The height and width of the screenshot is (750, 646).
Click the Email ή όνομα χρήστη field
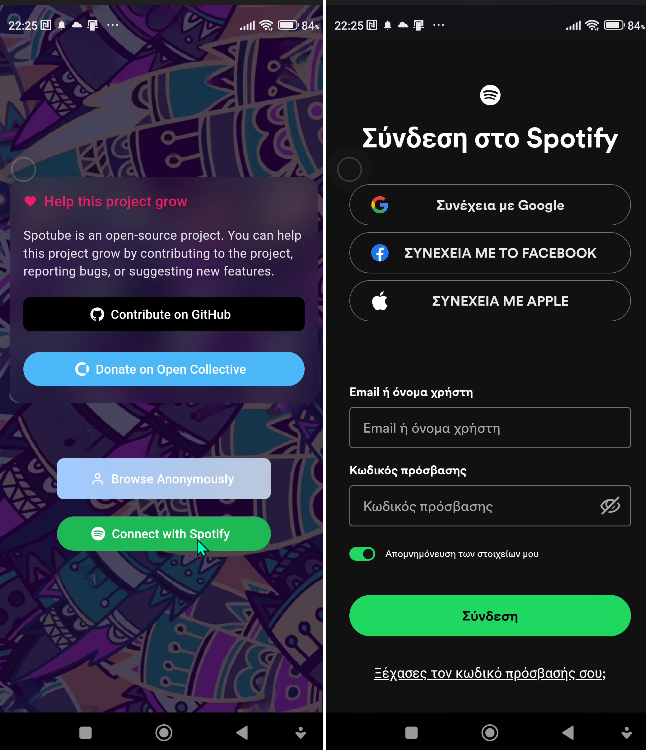[490, 428]
